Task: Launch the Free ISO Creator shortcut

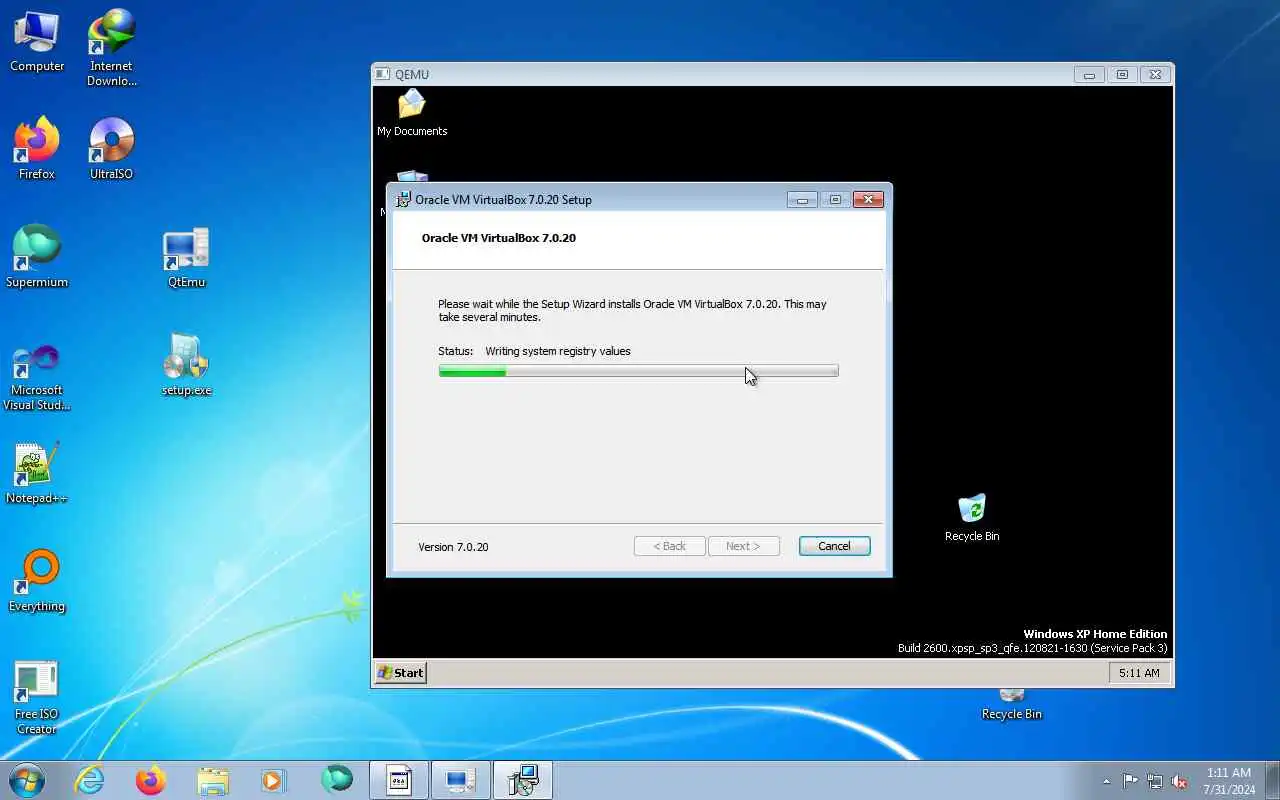Action: 37,697
